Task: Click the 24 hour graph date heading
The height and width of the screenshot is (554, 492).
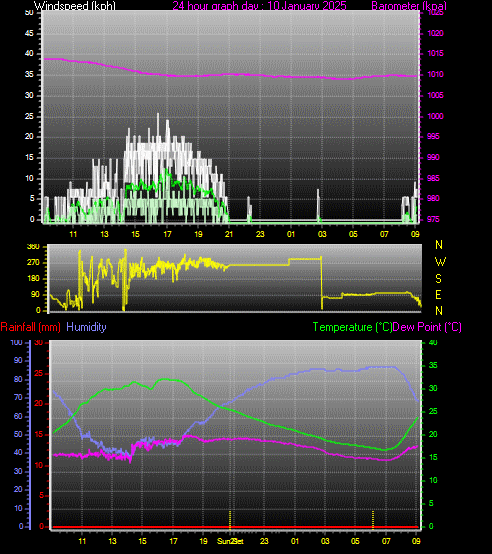Action: pos(259,6)
